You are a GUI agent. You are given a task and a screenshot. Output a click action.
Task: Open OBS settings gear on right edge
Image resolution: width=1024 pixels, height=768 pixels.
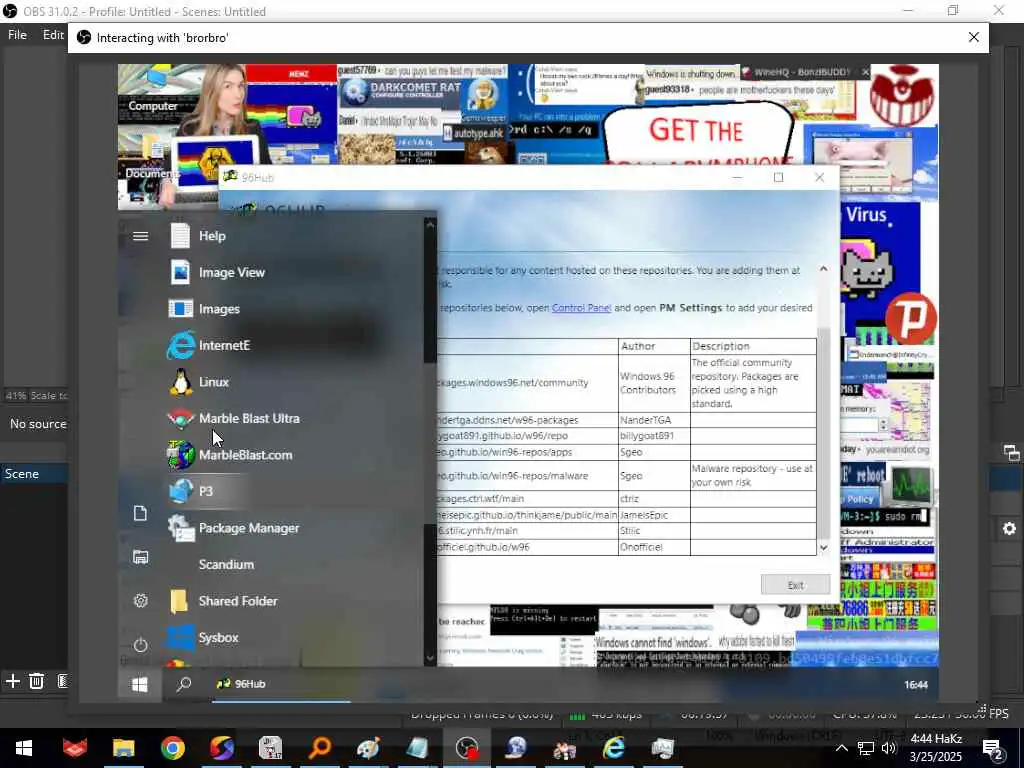1009,529
